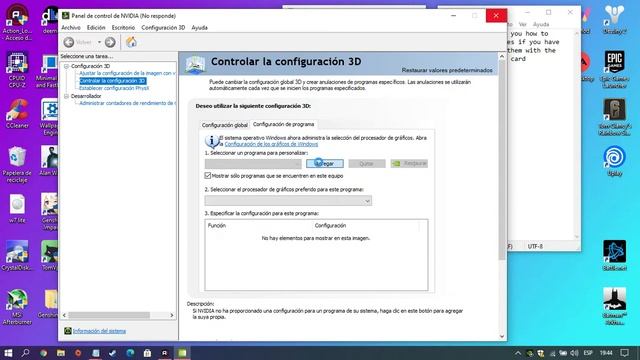Select Establecer configuración PhysX
The width and height of the screenshot is (640, 360).
[x=114, y=88]
